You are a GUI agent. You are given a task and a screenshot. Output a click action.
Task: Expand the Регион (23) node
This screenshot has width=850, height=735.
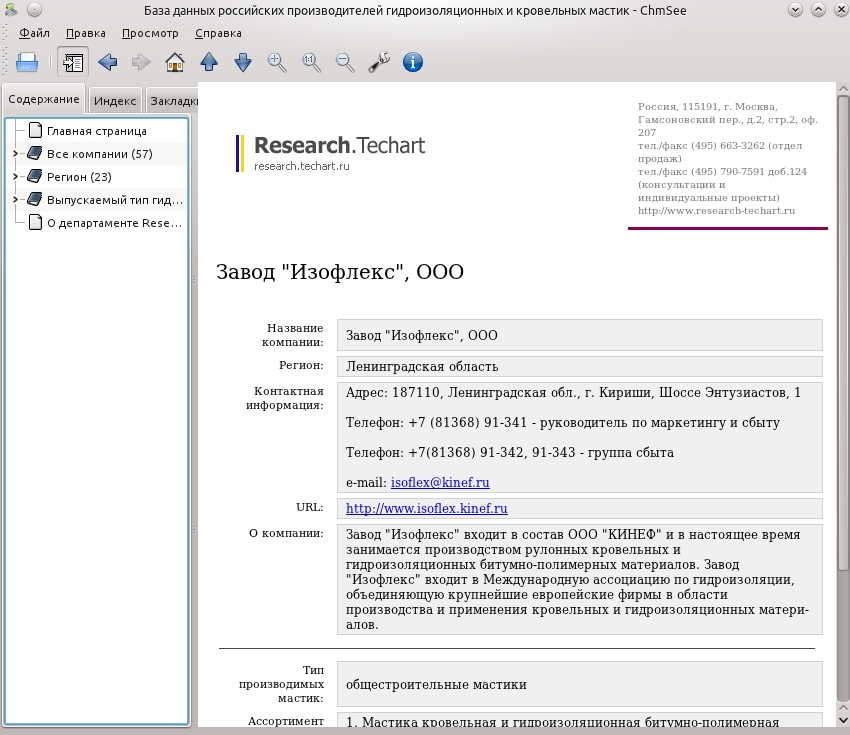click(x=16, y=177)
